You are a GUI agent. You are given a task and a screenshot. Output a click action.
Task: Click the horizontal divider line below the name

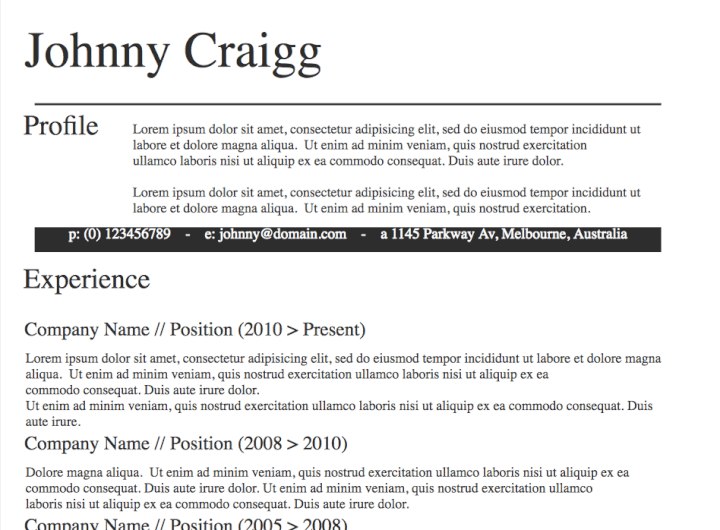(x=347, y=103)
